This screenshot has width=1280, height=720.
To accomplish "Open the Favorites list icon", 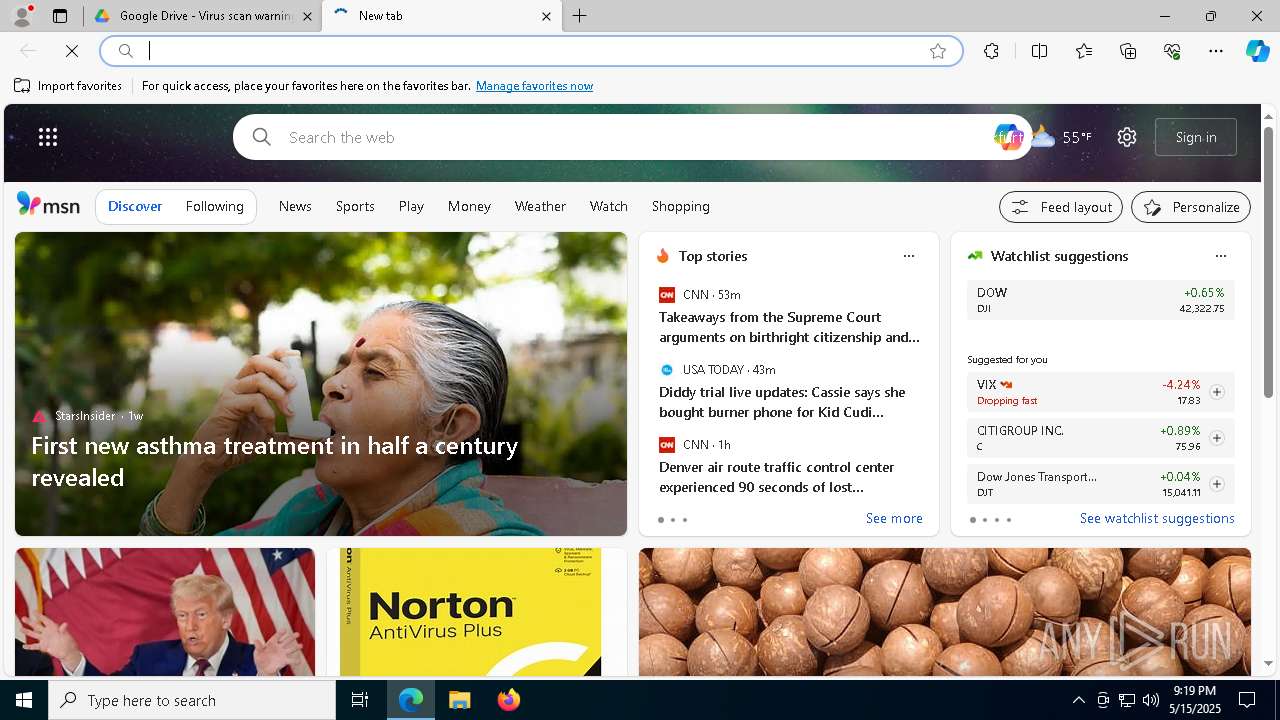I will tap(1084, 51).
